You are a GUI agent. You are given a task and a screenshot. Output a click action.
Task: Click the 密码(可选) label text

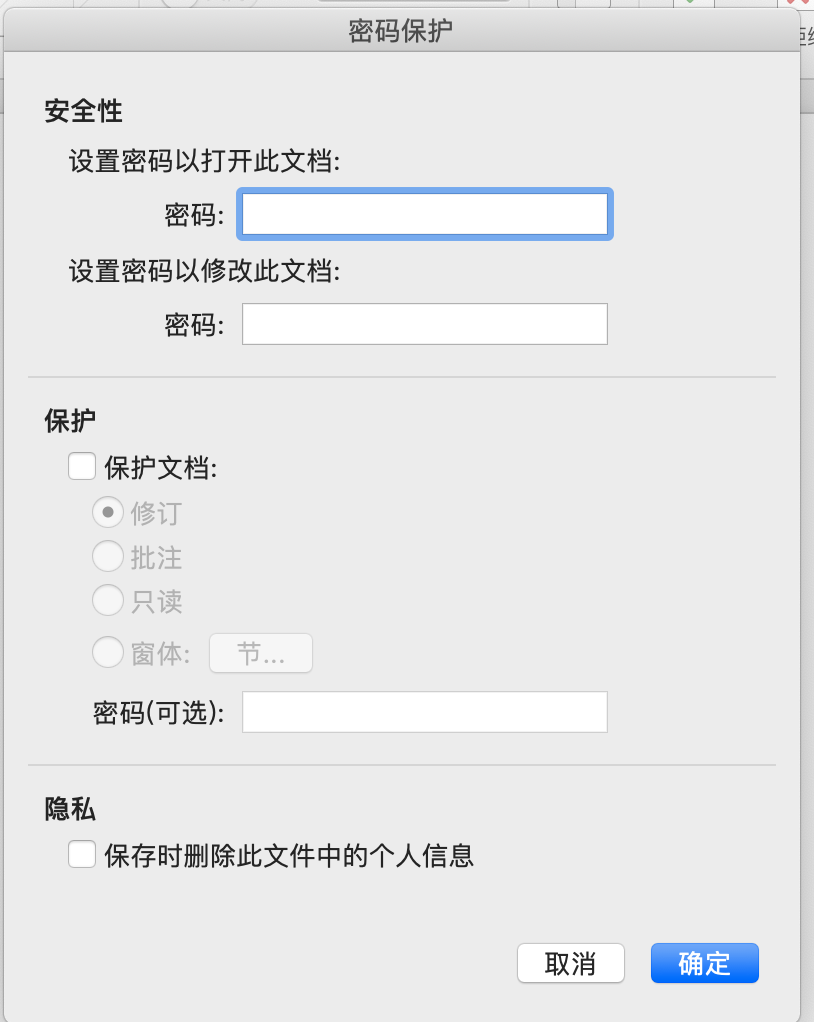coord(158,712)
